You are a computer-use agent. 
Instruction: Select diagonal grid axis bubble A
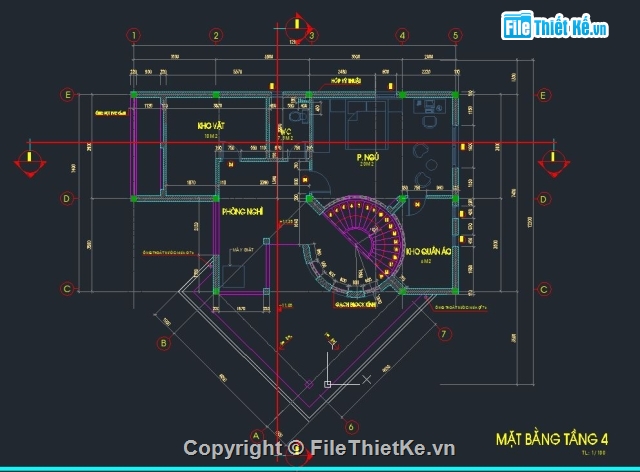(x=256, y=436)
